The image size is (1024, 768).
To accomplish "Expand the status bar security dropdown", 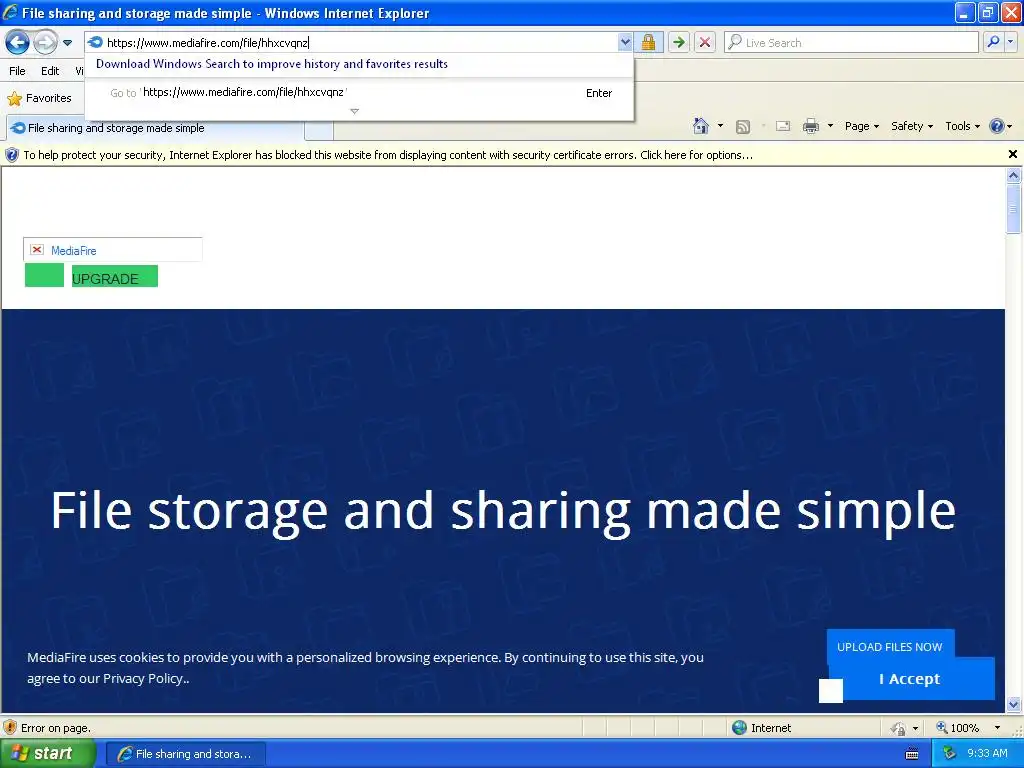I will (x=916, y=728).
